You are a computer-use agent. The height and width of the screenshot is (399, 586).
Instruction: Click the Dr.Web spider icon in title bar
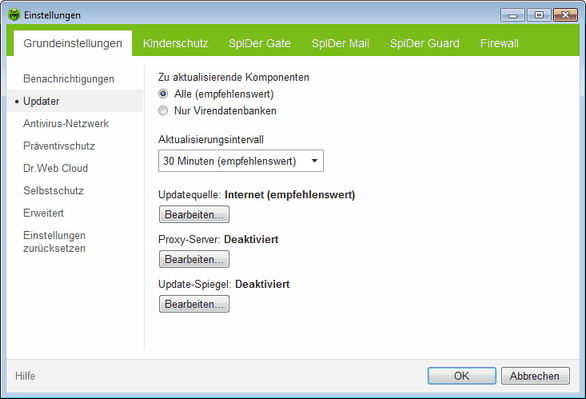(x=14, y=15)
